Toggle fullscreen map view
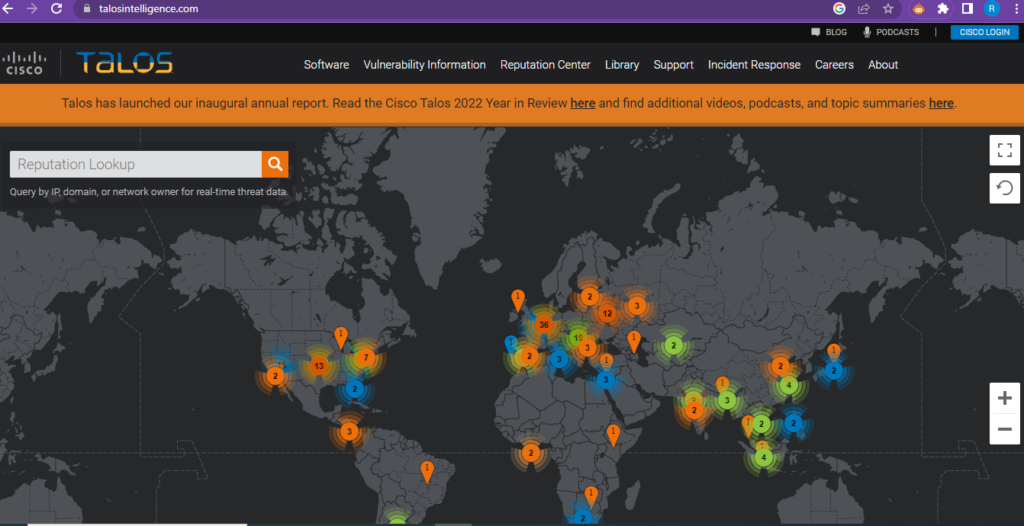This screenshot has height=526, width=1024. click(x=1004, y=150)
